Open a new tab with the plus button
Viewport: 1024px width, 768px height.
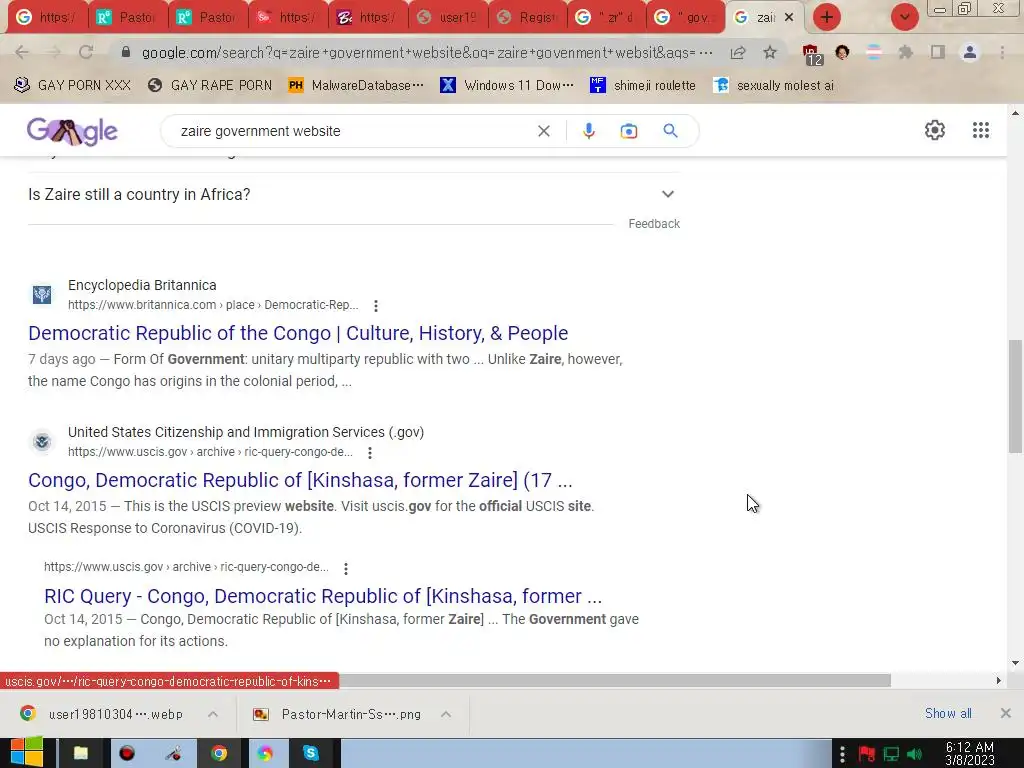[x=827, y=17]
